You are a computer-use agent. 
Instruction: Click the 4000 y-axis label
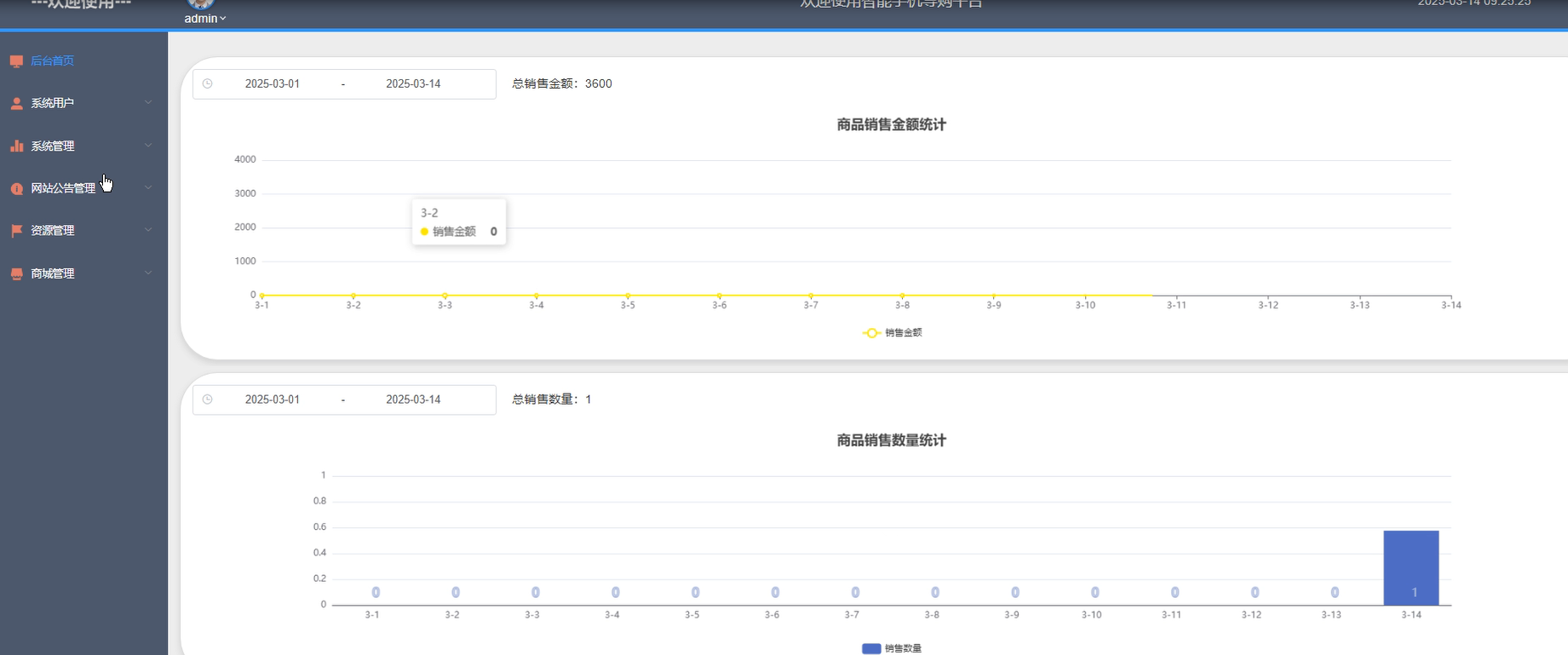click(245, 159)
